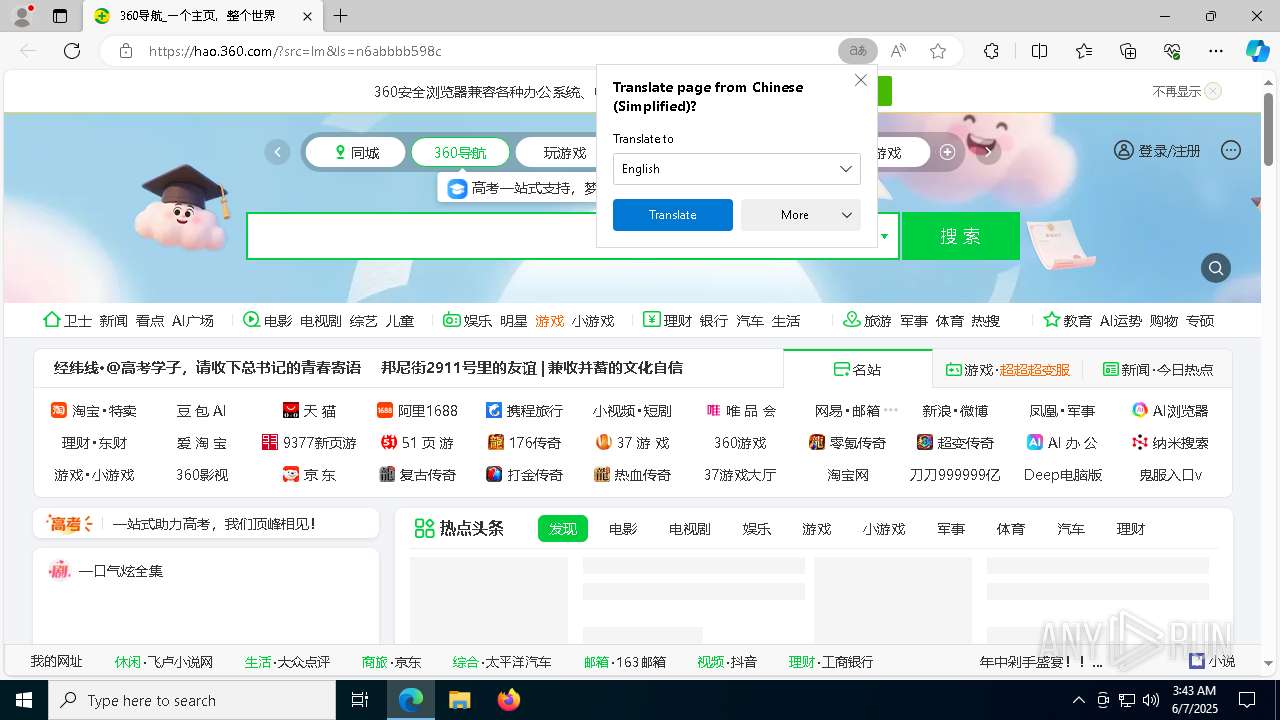
Task: Open the 天猫 site link
Action: [309, 411]
